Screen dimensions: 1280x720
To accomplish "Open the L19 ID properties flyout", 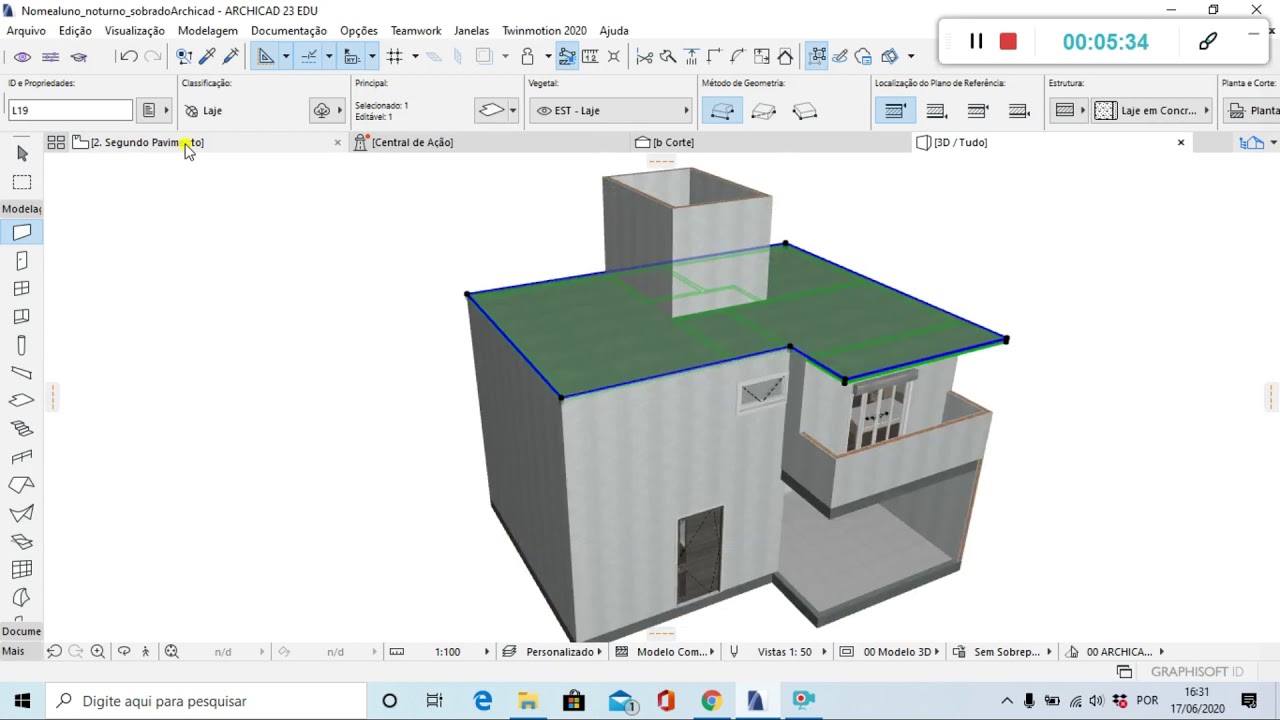I will coord(166,111).
